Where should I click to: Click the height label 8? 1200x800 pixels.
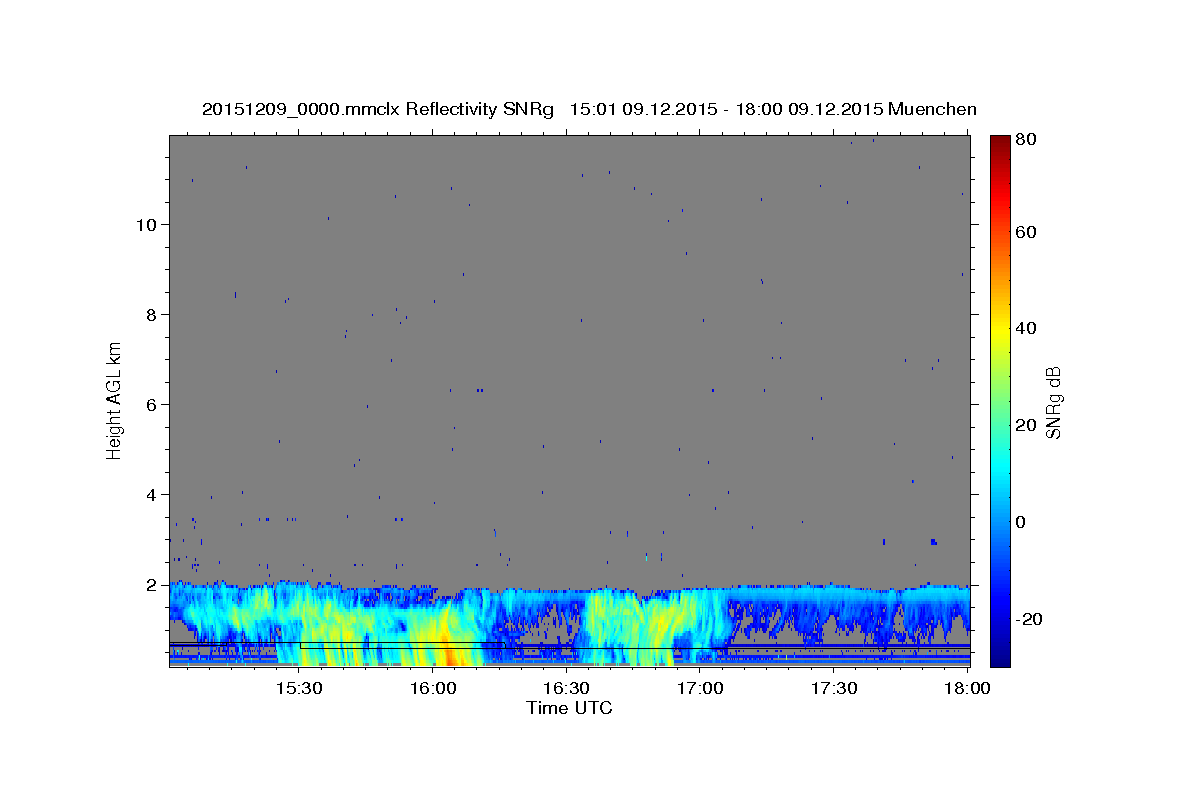pos(153,314)
